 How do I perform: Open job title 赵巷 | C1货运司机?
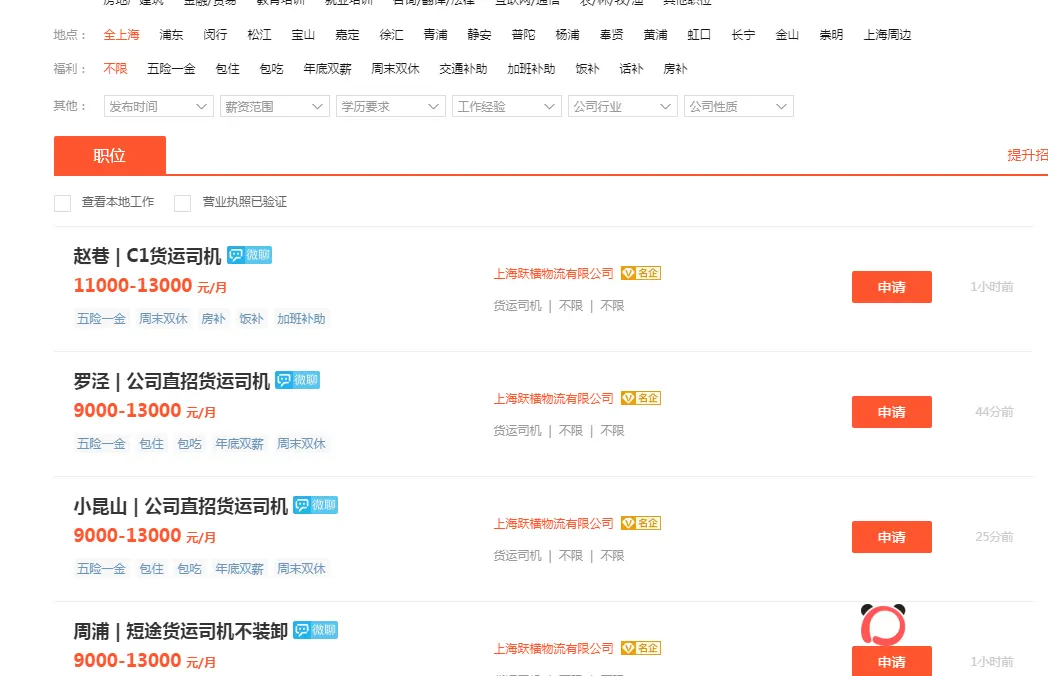147,256
